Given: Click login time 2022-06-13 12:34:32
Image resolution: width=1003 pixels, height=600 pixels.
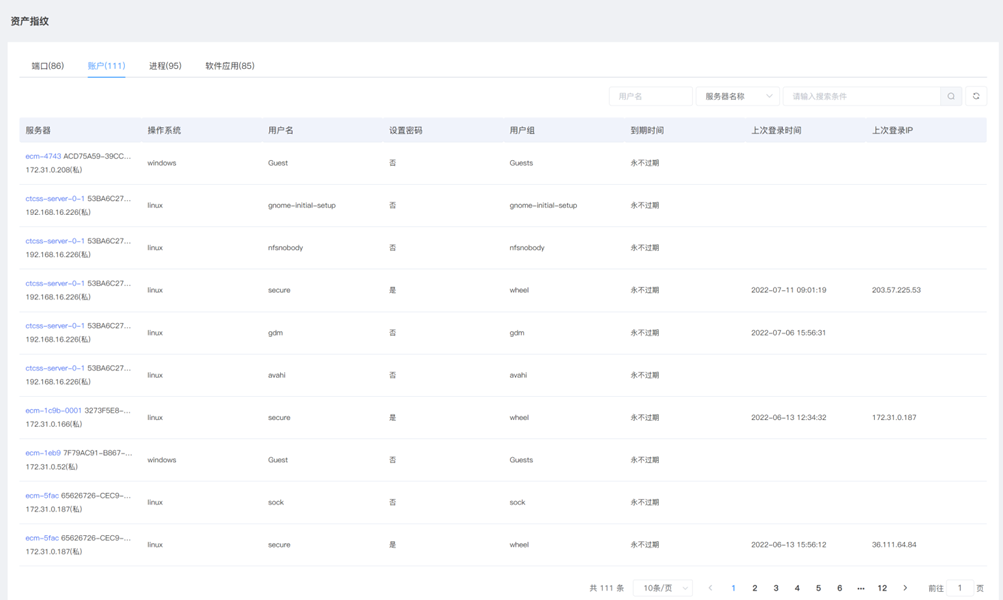Looking at the screenshot, I should click(789, 418).
